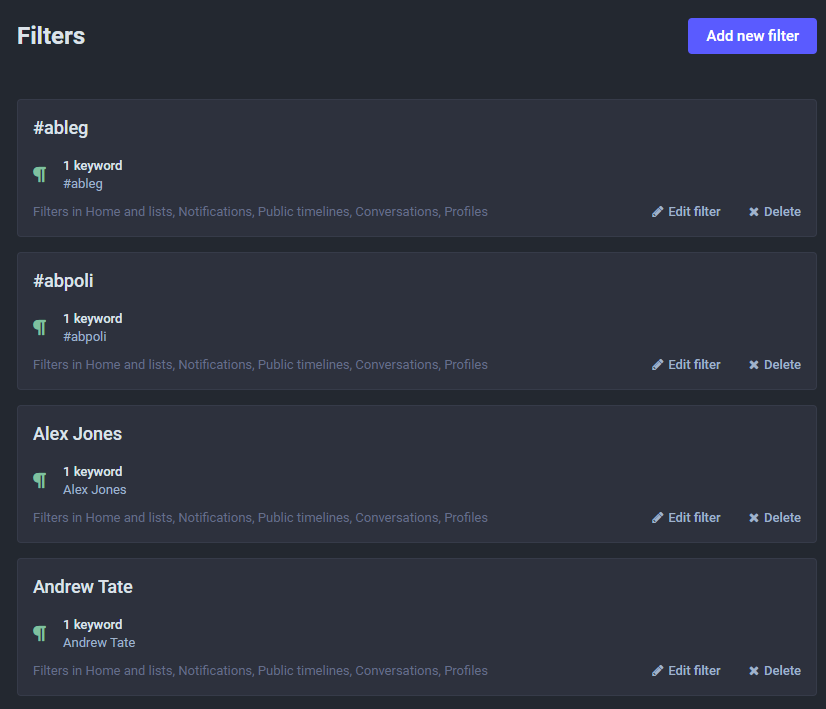Click the '1 keyword' label under Alex Jones
This screenshot has width=826, height=709.
tap(93, 471)
